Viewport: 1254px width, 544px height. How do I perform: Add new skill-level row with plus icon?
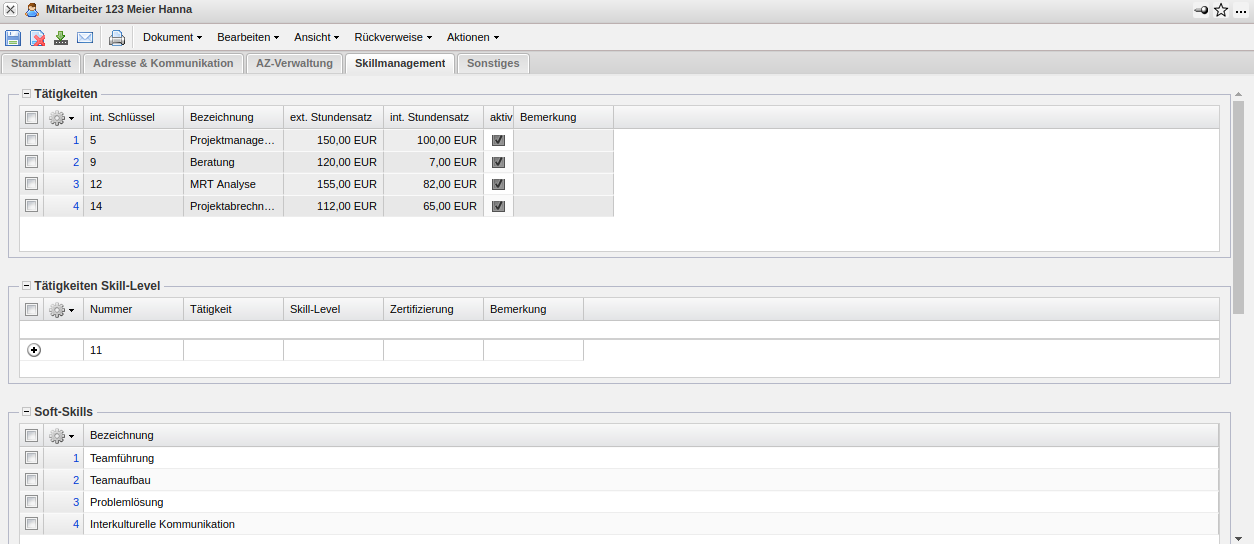point(34,350)
